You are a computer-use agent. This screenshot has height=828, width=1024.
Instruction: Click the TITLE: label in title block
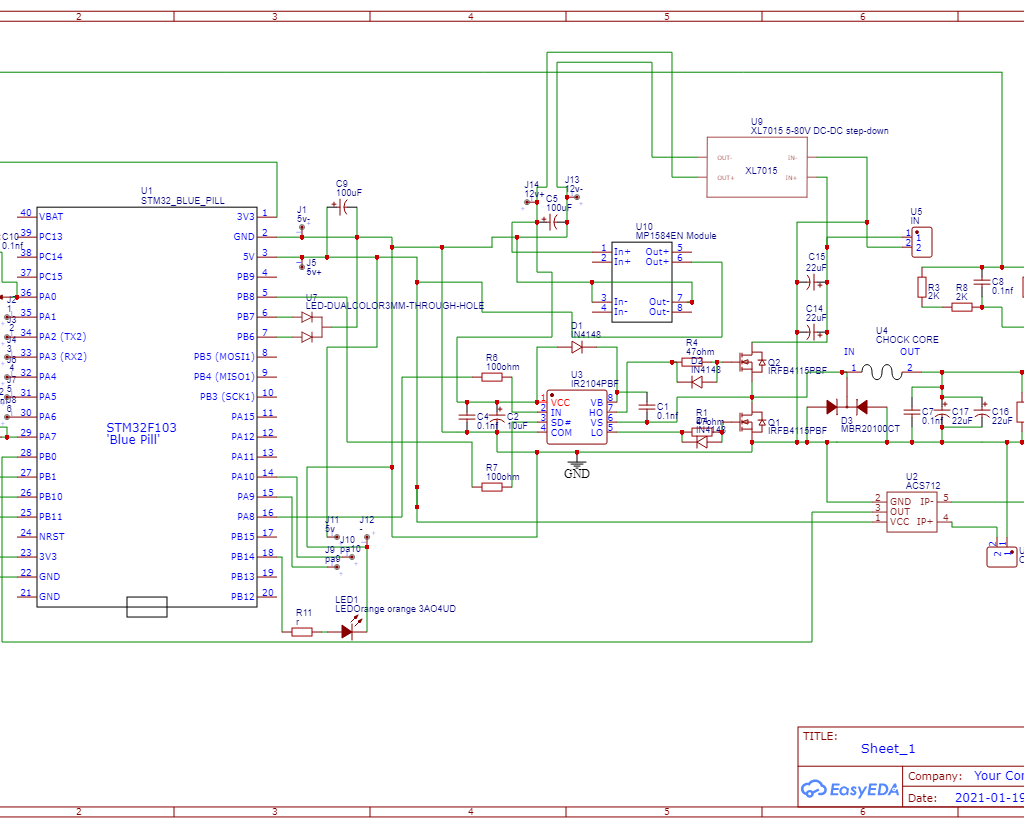click(x=820, y=736)
